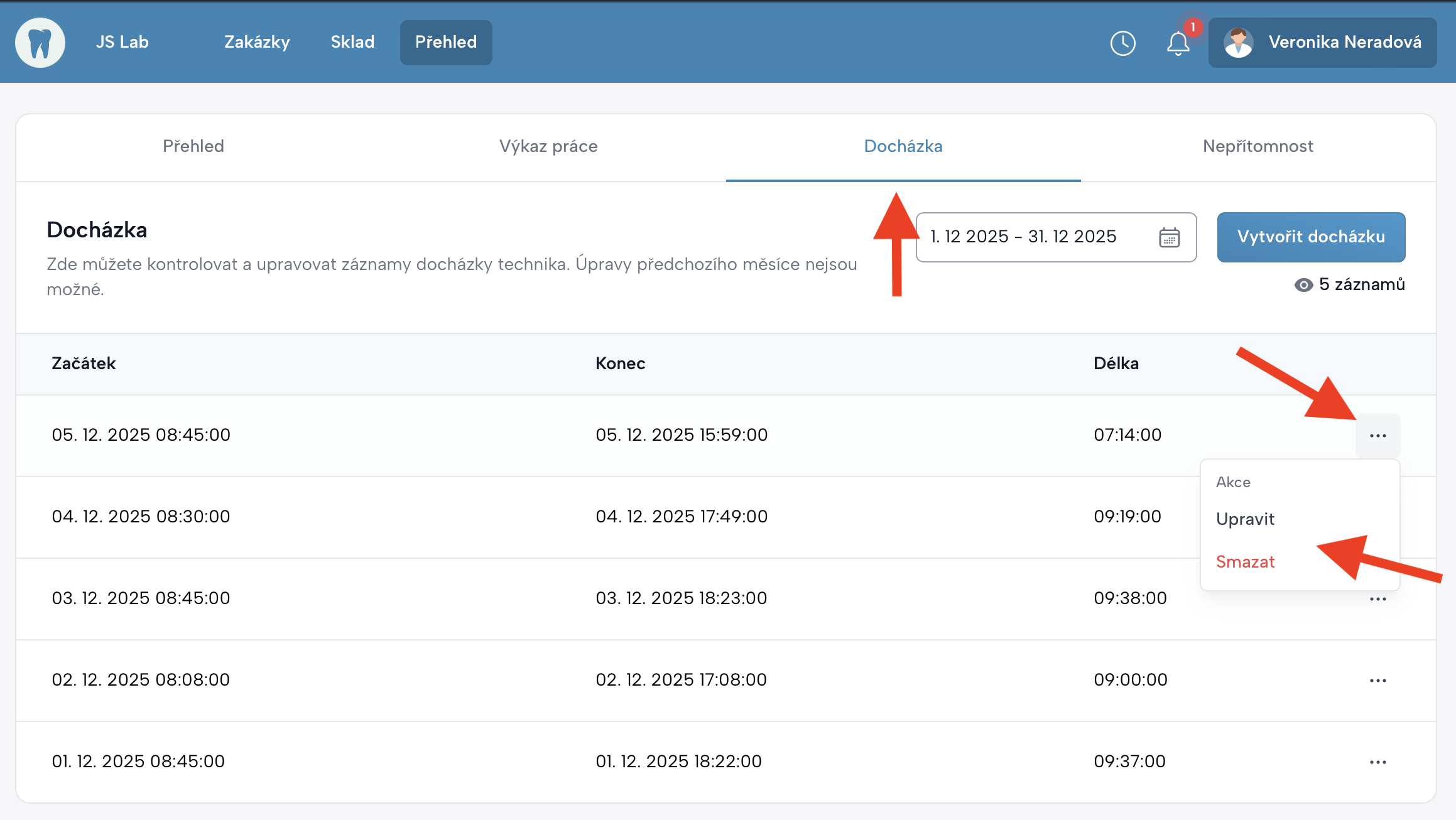The height and width of the screenshot is (820, 1456).
Task: Open actions menu for 02. 12. 2025 row
Action: coord(1377,681)
